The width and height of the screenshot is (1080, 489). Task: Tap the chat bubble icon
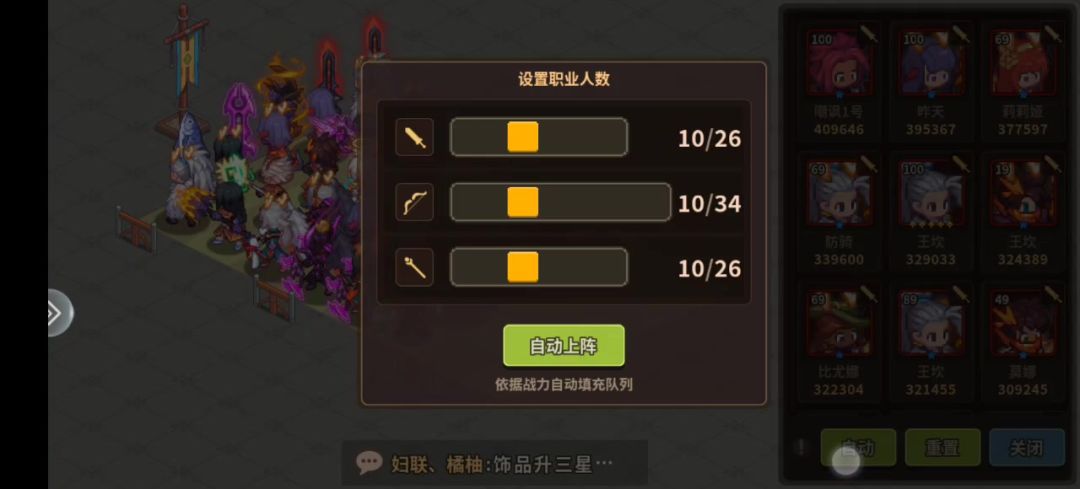coord(369,462)
